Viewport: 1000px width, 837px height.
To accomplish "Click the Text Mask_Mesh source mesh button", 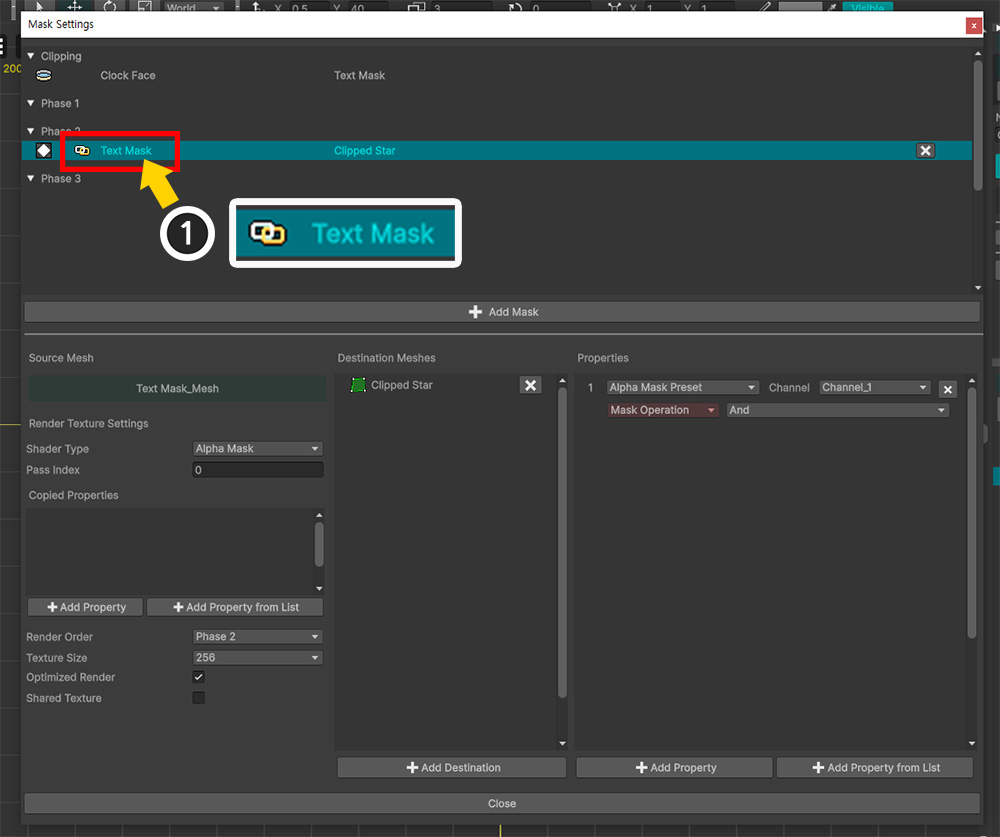I will point(177,389).
